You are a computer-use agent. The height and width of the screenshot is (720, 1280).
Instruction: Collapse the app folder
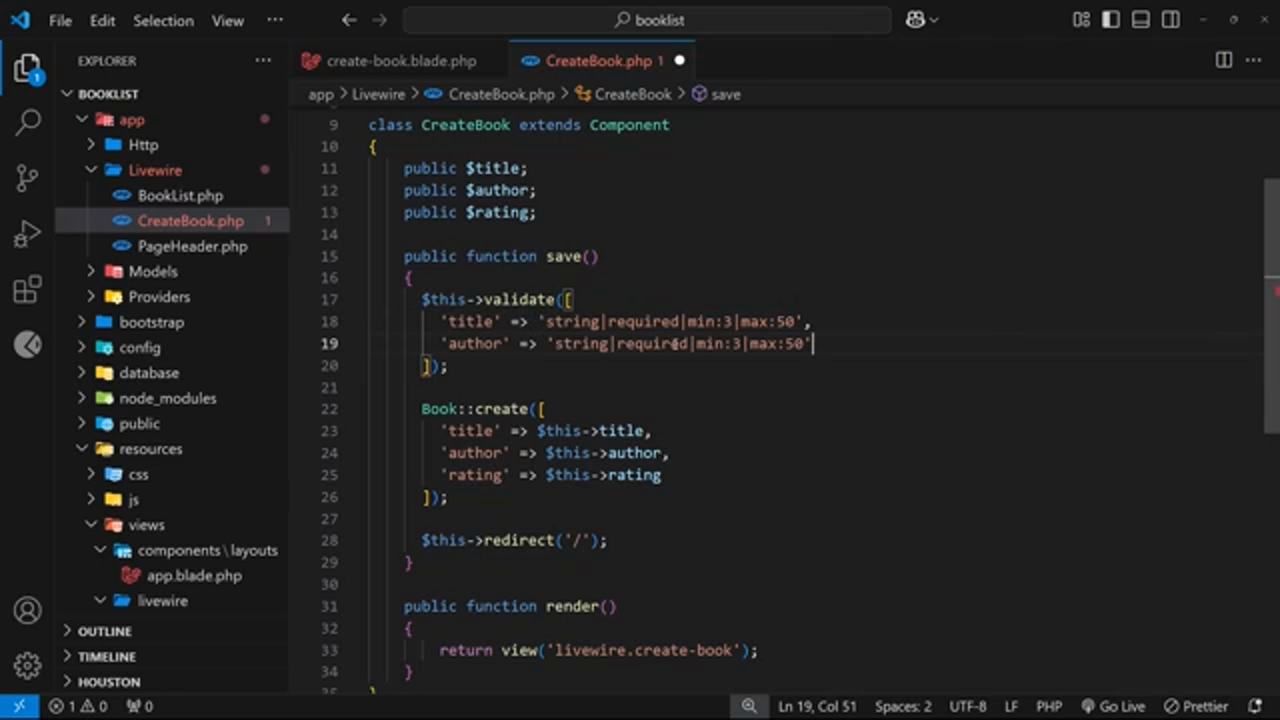coord(132,120)
